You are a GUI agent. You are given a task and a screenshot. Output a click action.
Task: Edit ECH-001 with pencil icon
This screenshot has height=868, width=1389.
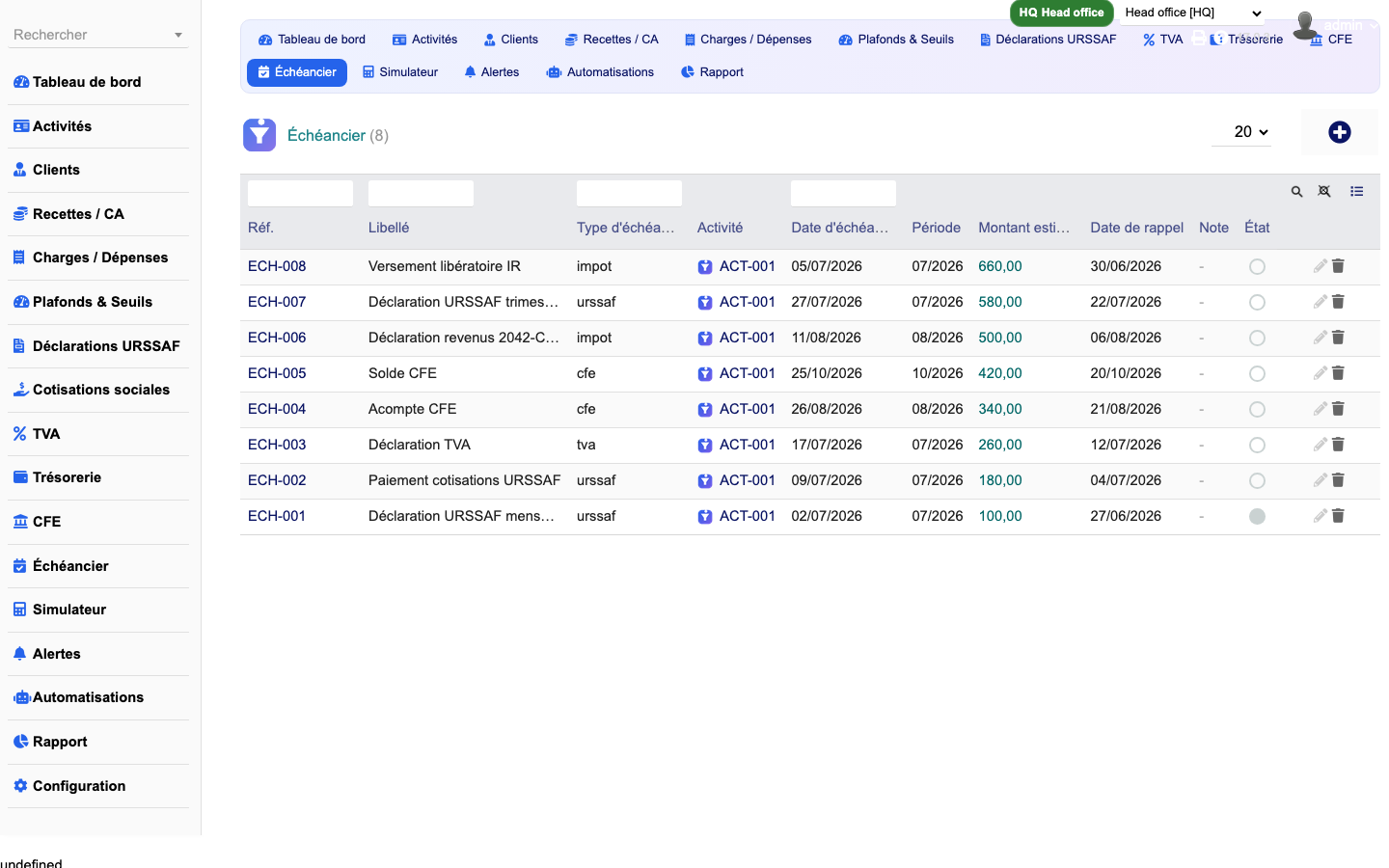coord(1320,516)
